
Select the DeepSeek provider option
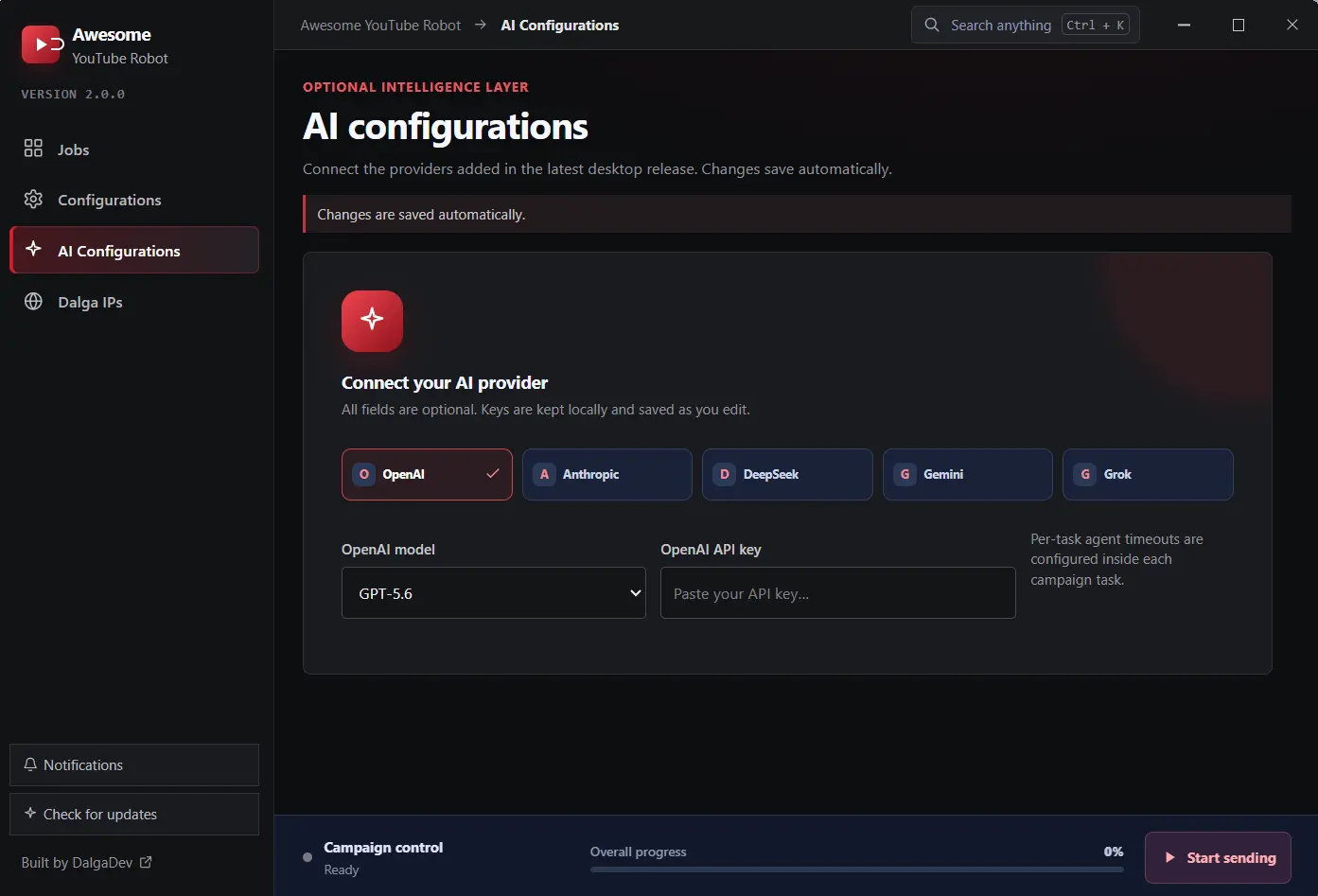pyautogui.click(x=787, y=474)
